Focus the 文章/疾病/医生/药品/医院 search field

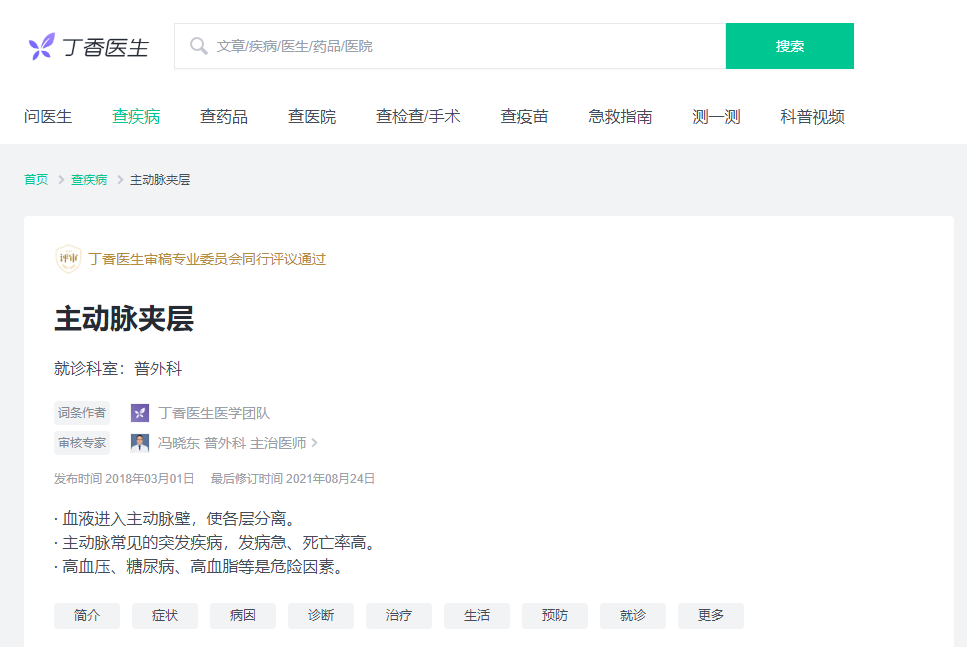450,46
